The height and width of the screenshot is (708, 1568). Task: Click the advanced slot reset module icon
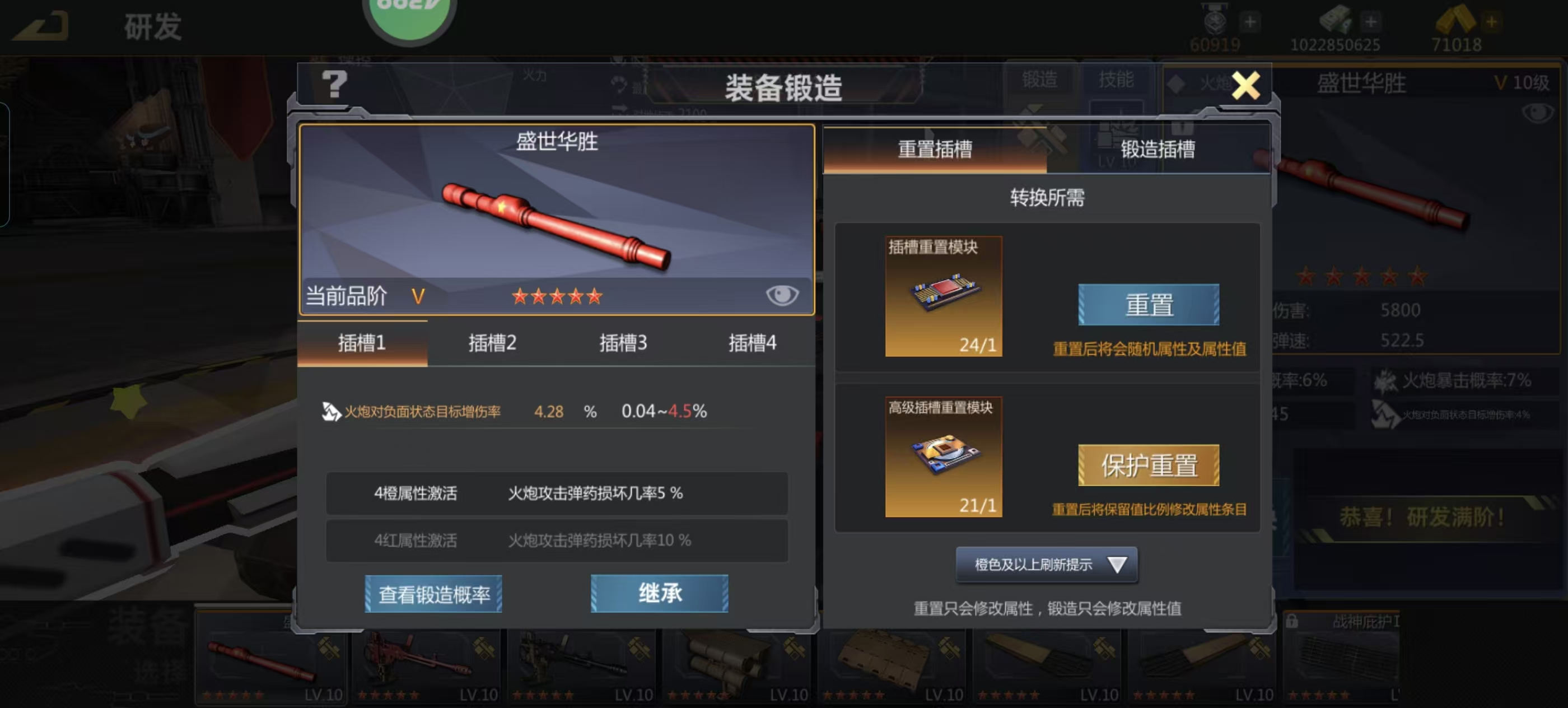click(x=944, y=457)
